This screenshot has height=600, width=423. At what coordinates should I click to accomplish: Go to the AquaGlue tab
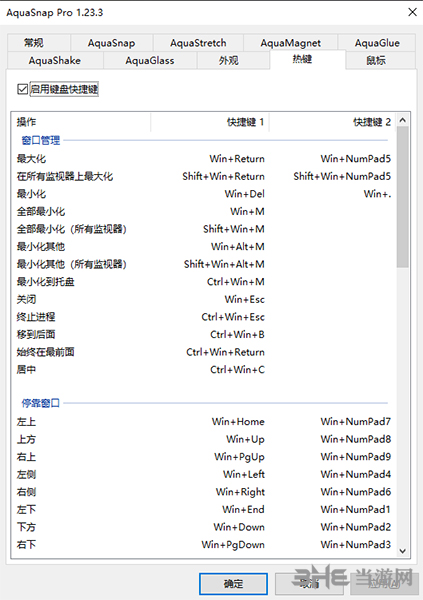pos(377,43)
